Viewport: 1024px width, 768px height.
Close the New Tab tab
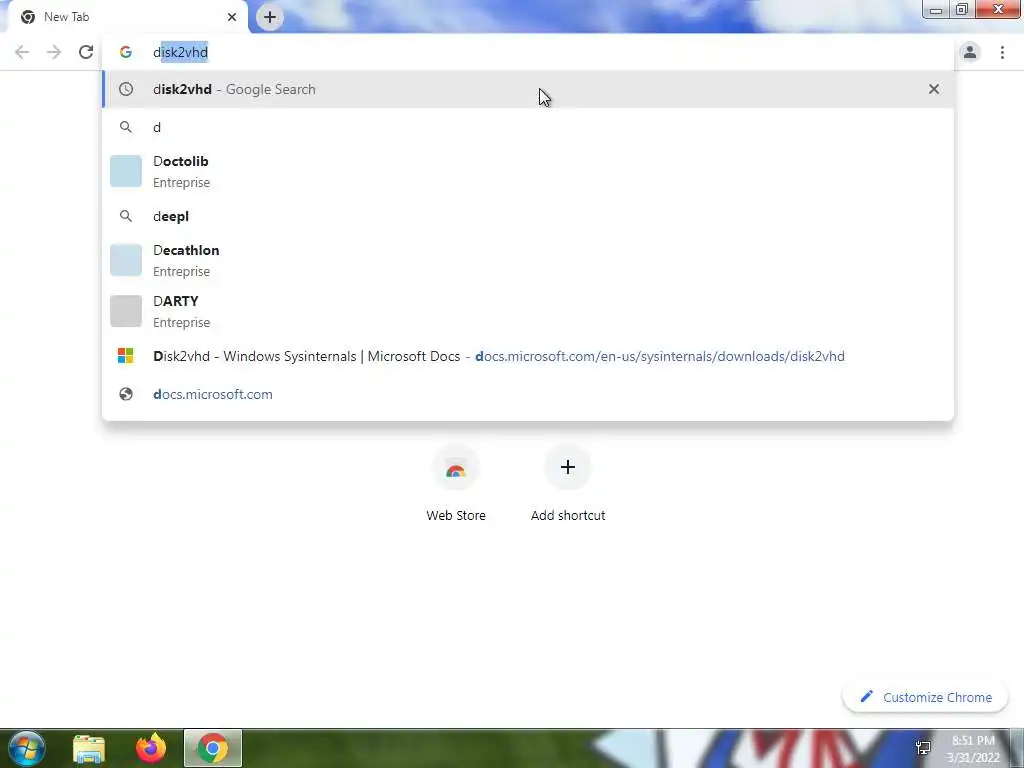(232, 17)
